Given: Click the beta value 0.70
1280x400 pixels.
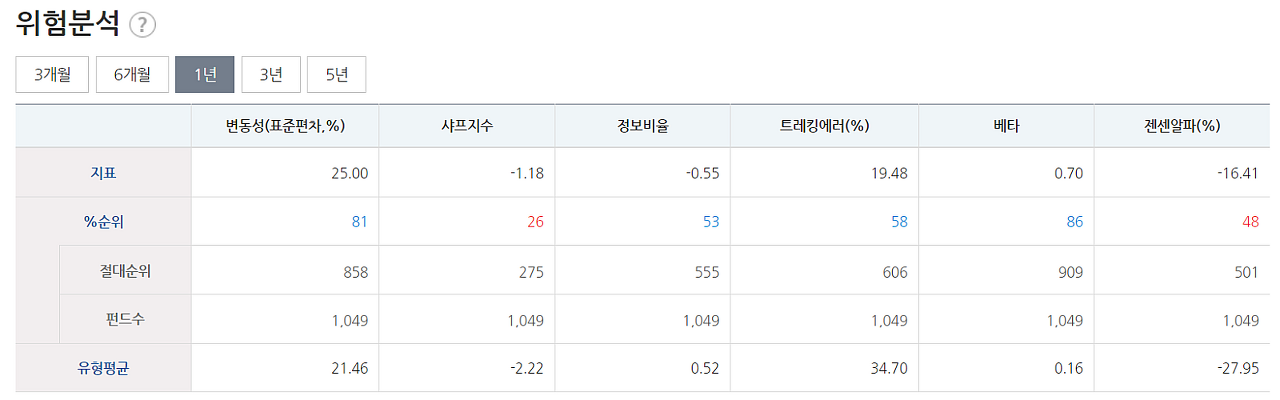Looking at the screenshot, I should pos(1068,173).
